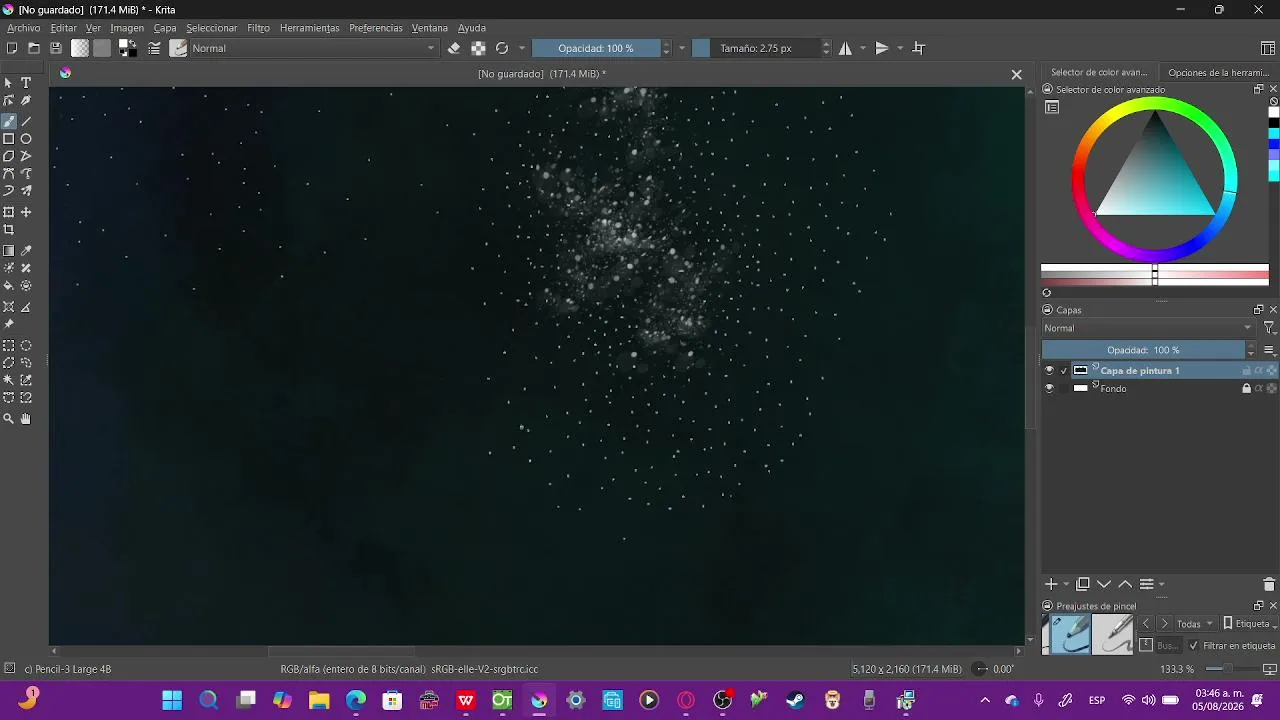1280x720 pixels.
Task: Switch to Opciones de la herramienta tab
Action: 1218,72
